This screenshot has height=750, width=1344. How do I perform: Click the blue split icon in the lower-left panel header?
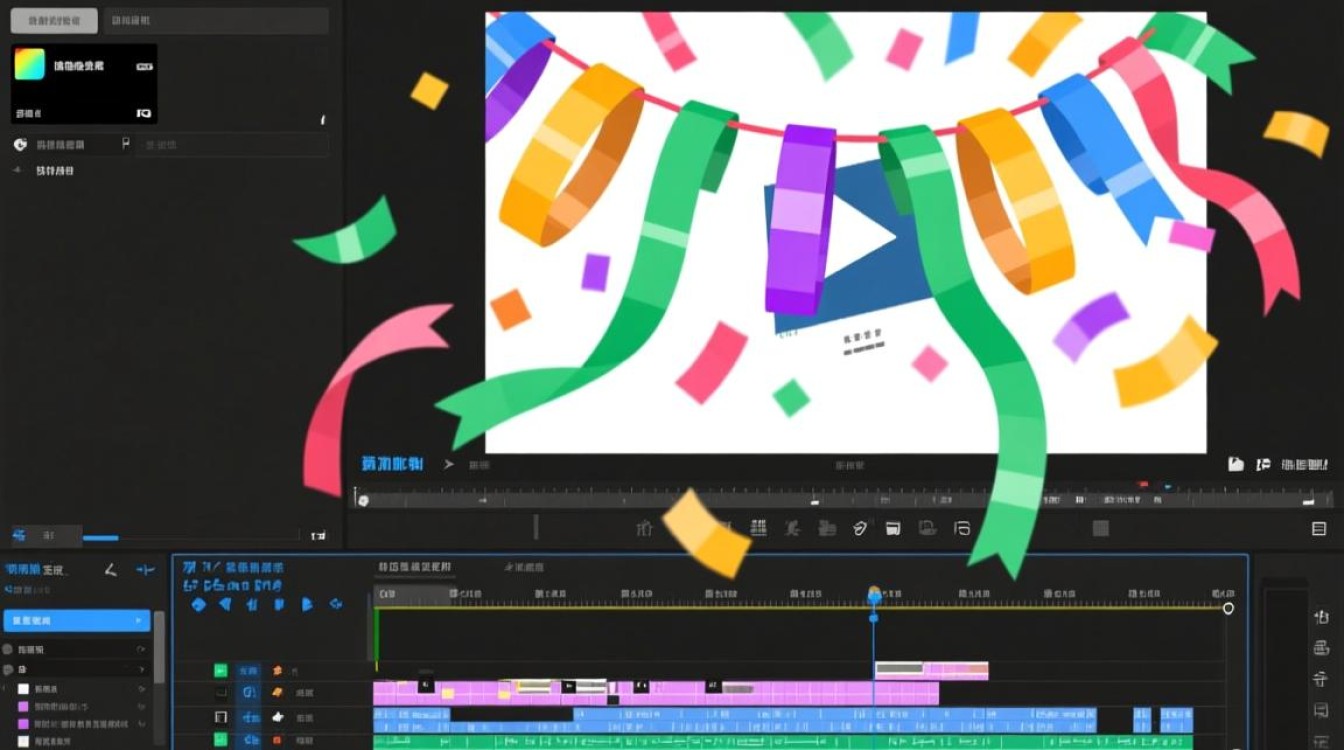tap(146, 570)
